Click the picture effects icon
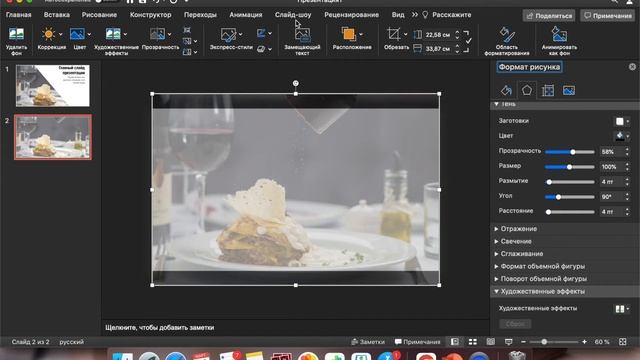The height and width of the screenshot is (360, 640). [x=261, y=49]
